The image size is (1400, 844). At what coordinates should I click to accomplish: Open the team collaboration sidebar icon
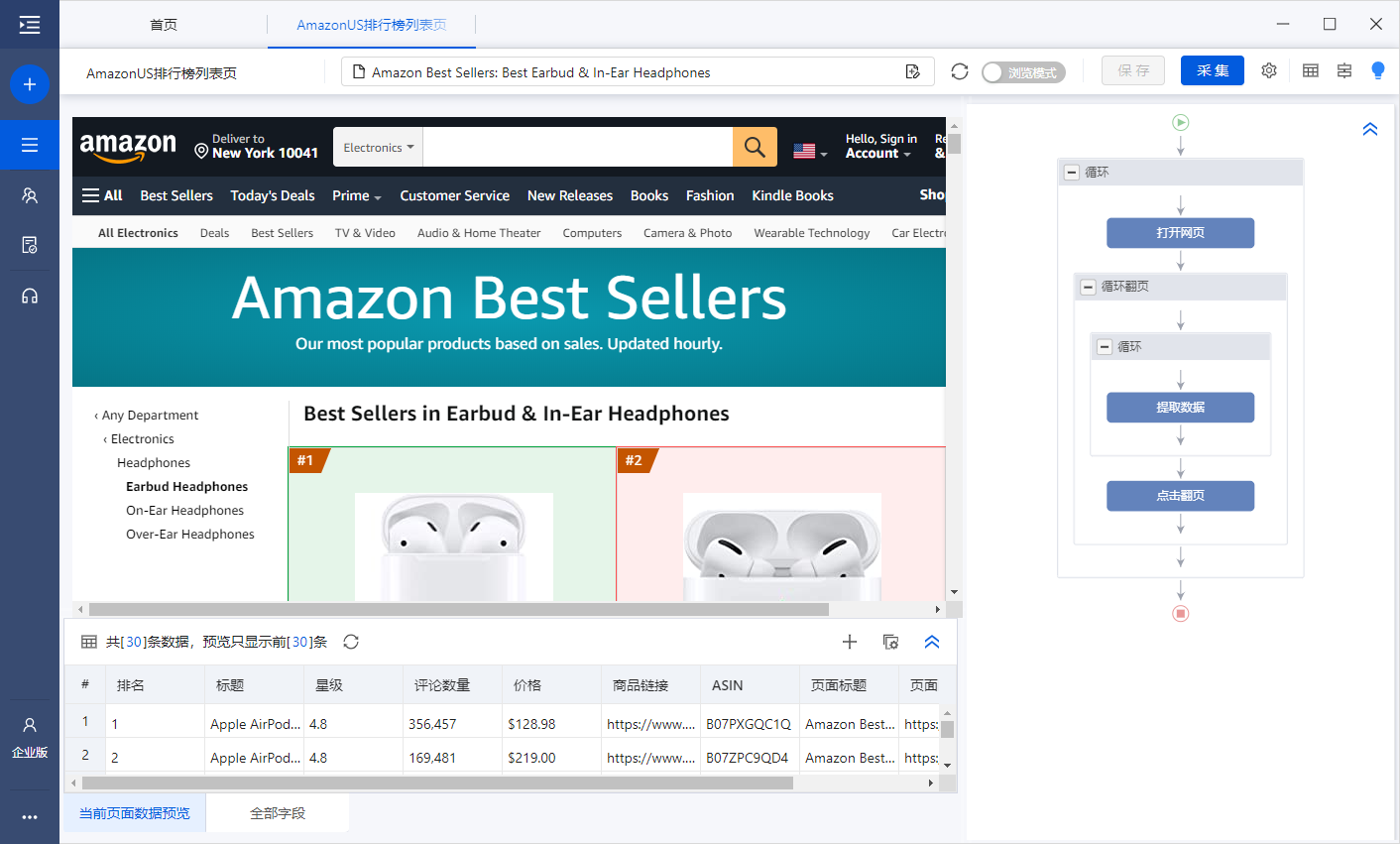pos(30,195)
